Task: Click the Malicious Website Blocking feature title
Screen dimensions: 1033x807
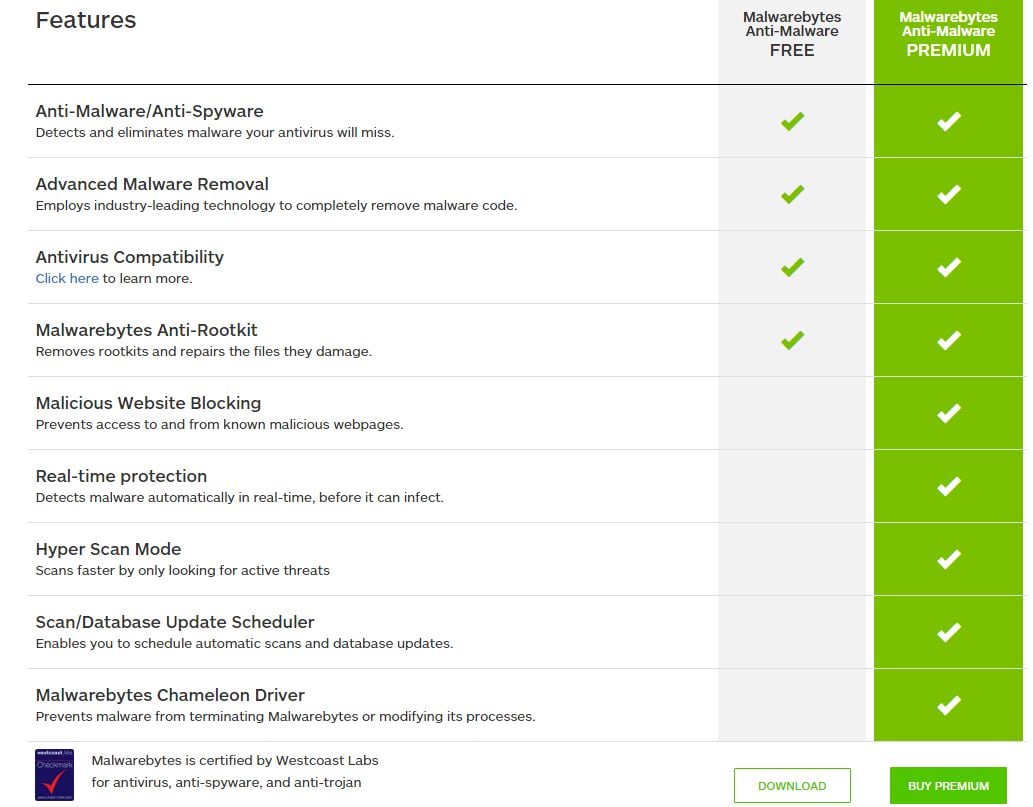Action: 148,403
